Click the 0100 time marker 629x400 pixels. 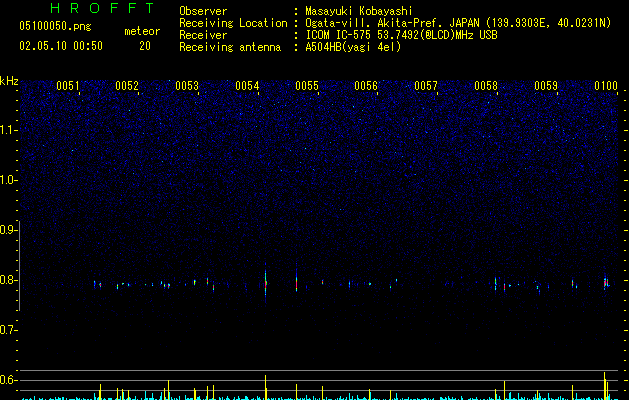(606, 86)
